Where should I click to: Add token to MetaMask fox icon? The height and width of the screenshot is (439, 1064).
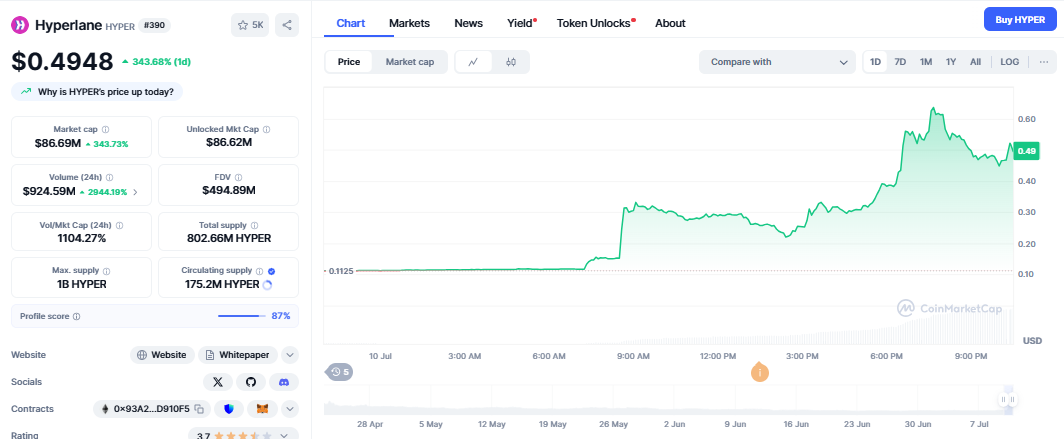point(262,408)
